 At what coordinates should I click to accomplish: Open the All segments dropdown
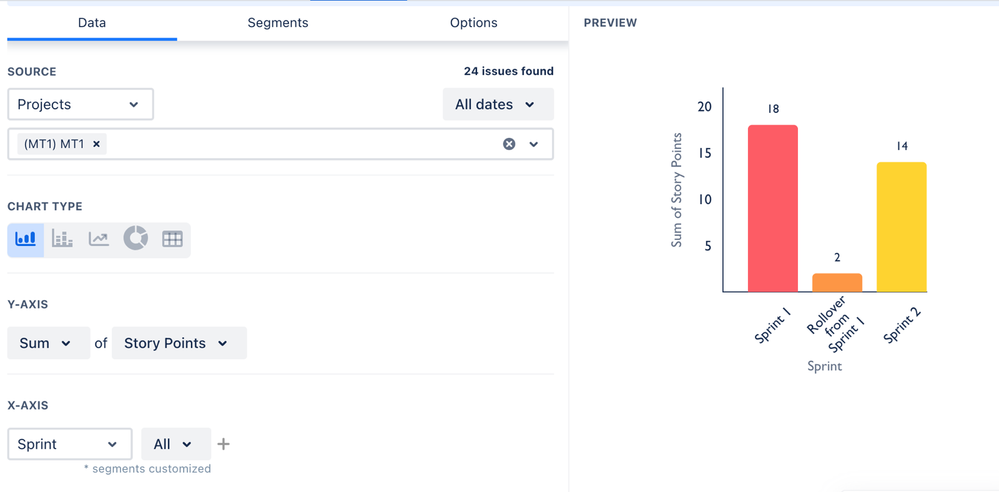tap(176, 444)
